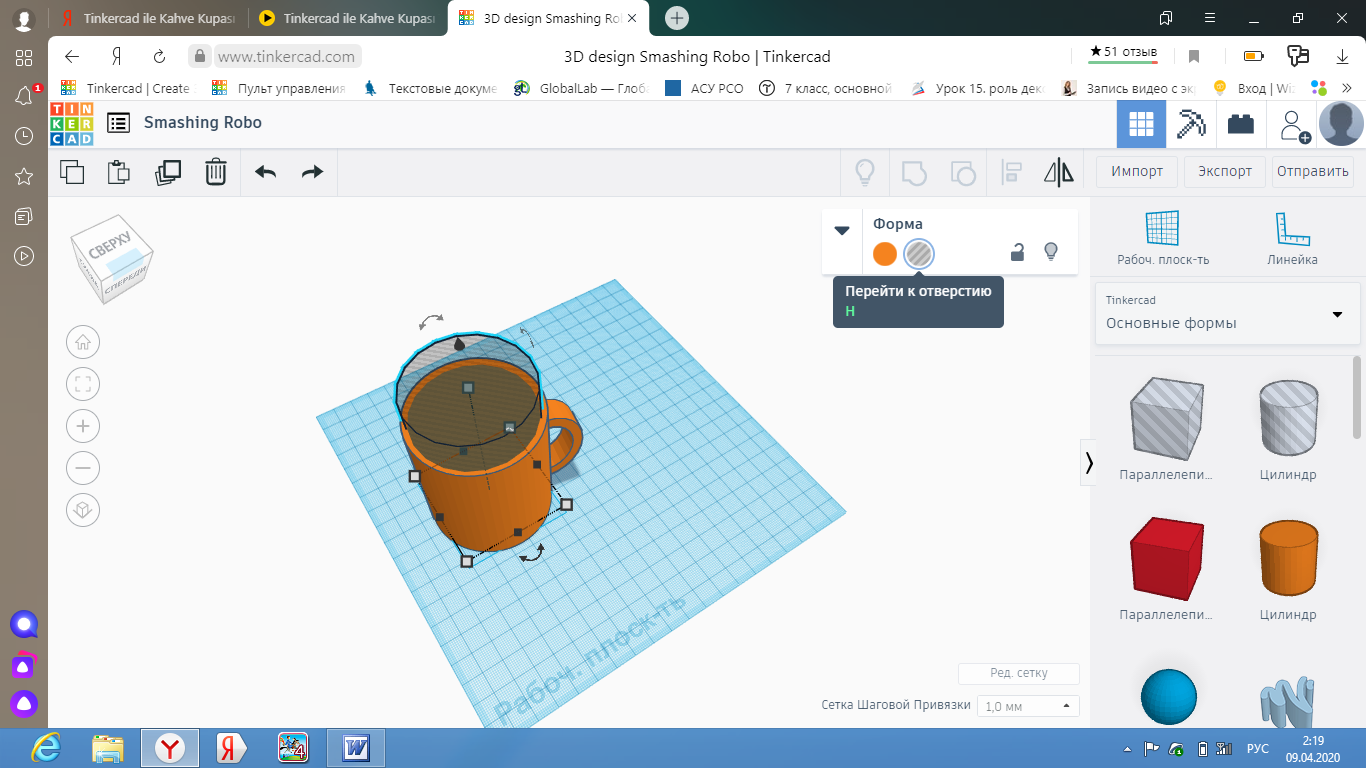This screenshot has width=1366, height=768.
Task: Expand the hidden bookmarks chevron
Action: 1346,89
